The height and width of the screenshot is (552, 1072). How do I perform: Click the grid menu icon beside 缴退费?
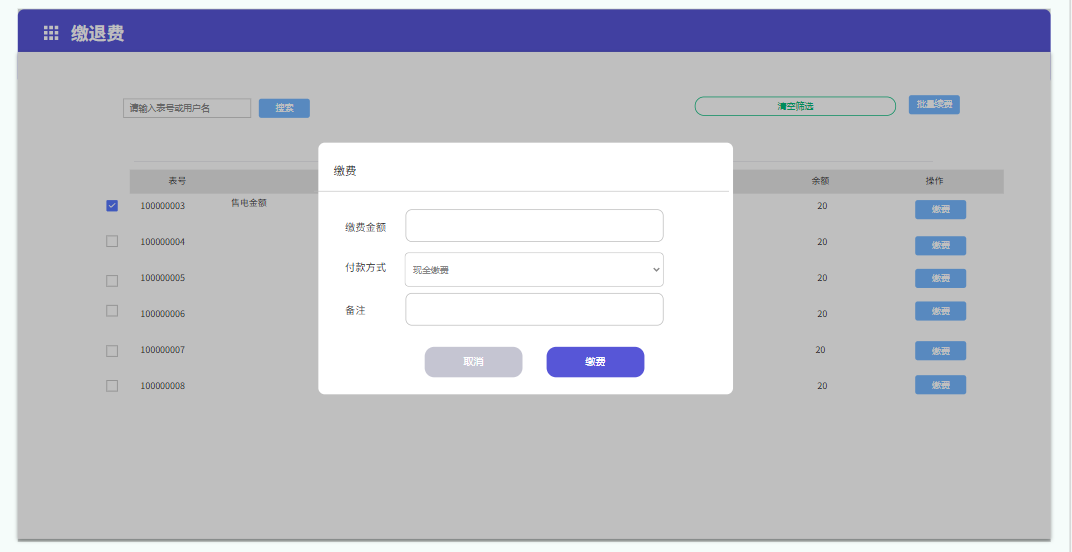coord(51,33)
